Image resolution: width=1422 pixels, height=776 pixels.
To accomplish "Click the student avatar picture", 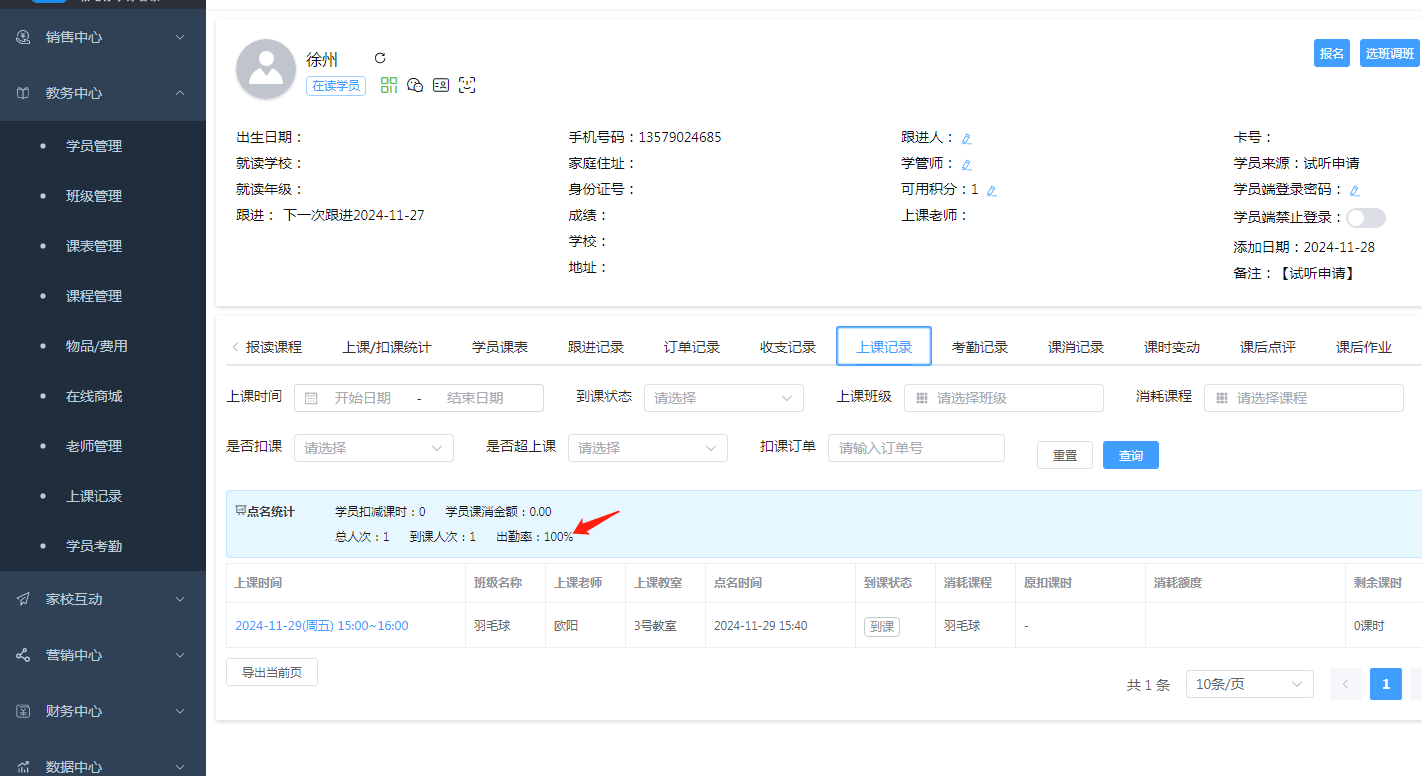I will (265, 70).
